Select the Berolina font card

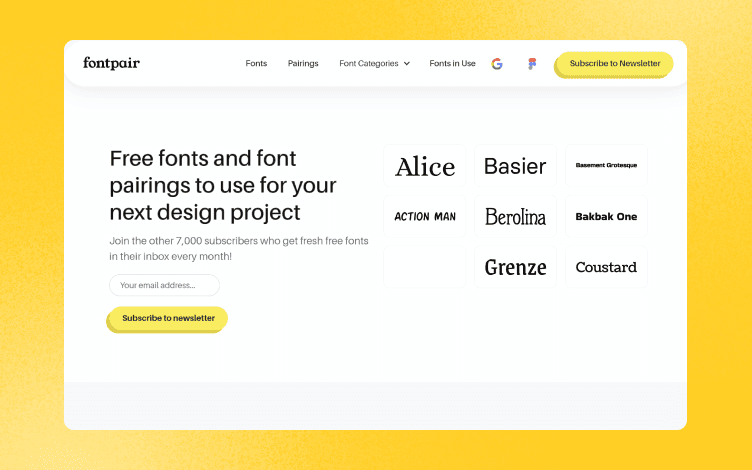tap(515, 216)
